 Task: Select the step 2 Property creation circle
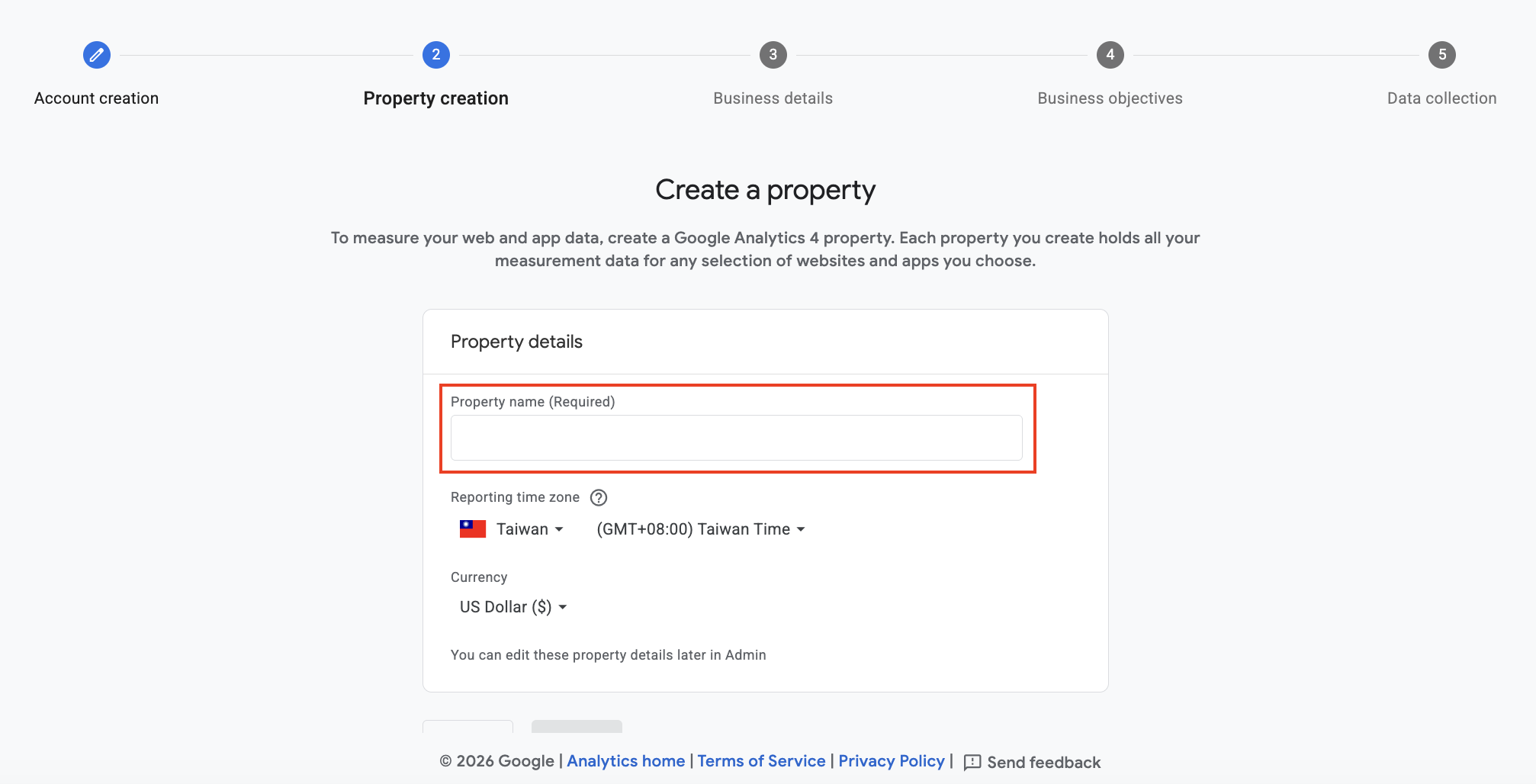pyautogui.click(x=436, y=55)
